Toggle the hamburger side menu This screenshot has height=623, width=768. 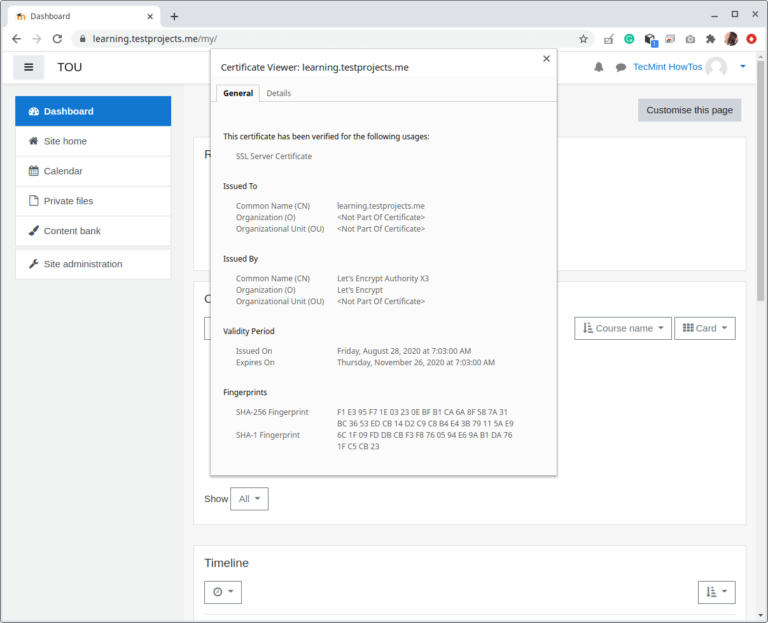(x=28, y=67)
